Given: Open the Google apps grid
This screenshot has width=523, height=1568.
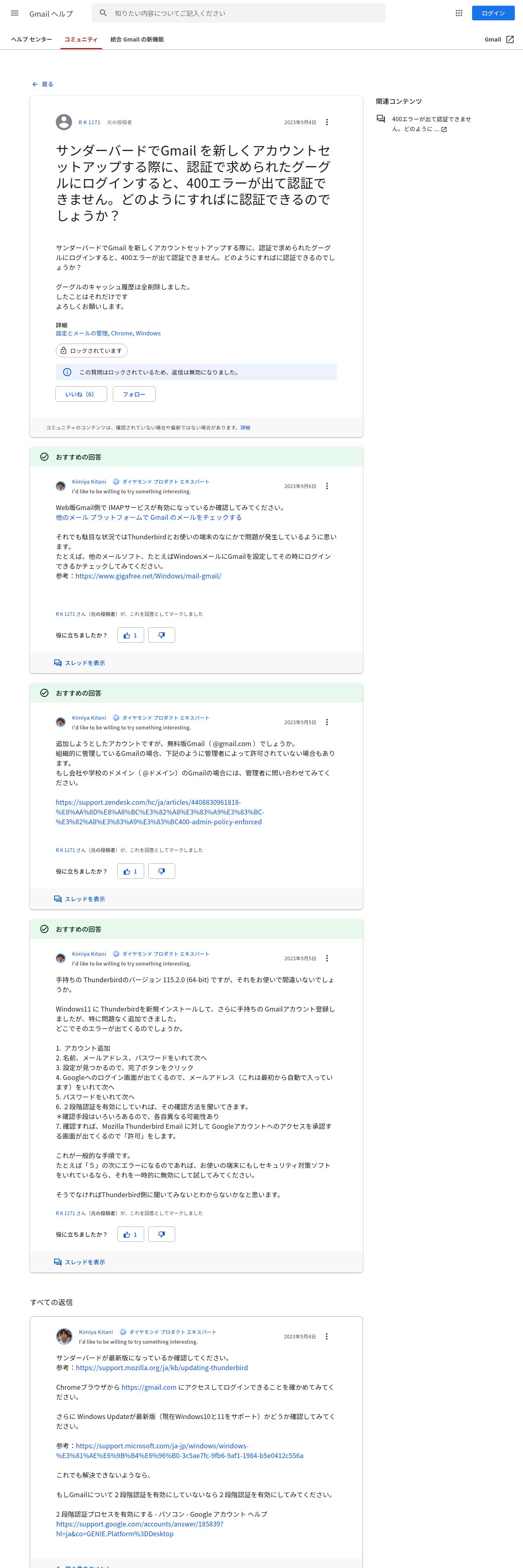Looking at the screenshot, I should pyautogui.click(x=459, y=13).
